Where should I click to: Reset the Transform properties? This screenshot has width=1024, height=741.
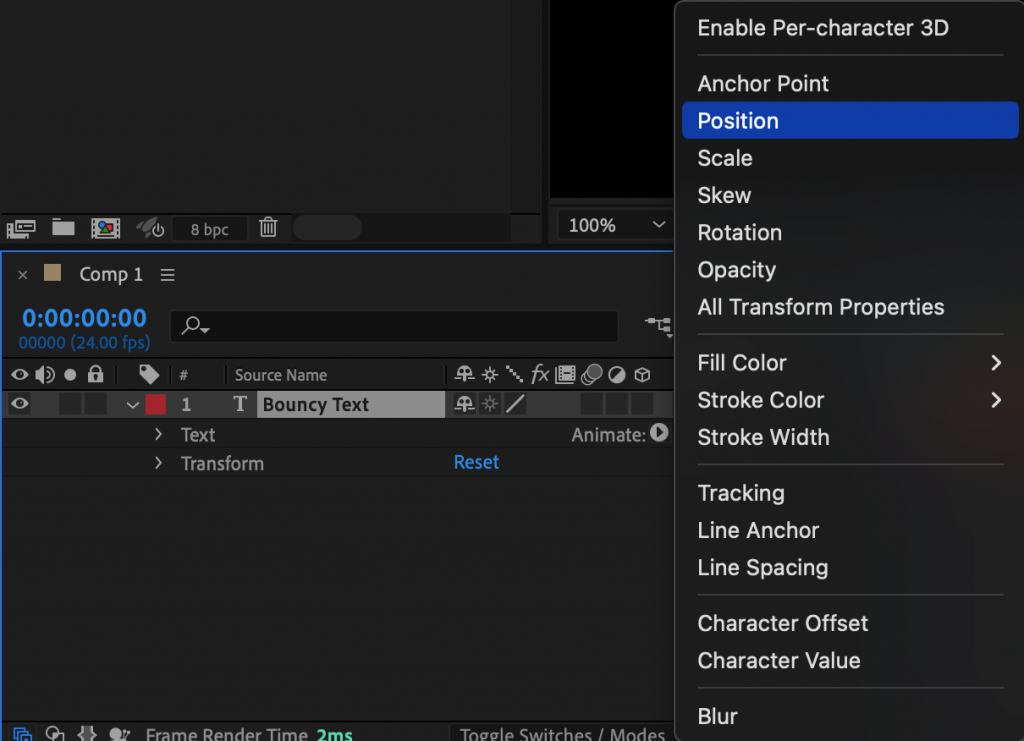pos(476,461)
